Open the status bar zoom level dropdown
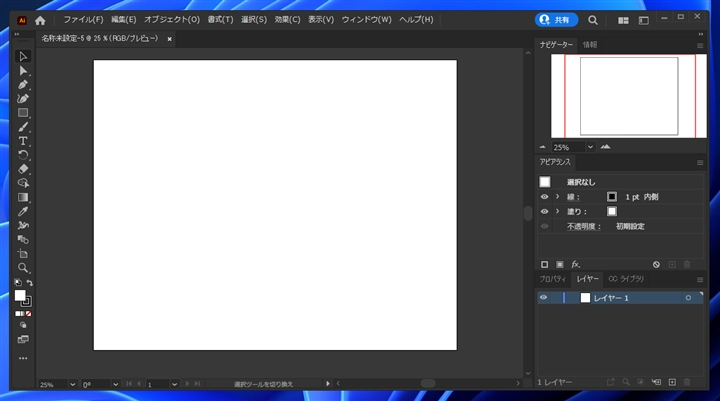 [x=73, y=384]
